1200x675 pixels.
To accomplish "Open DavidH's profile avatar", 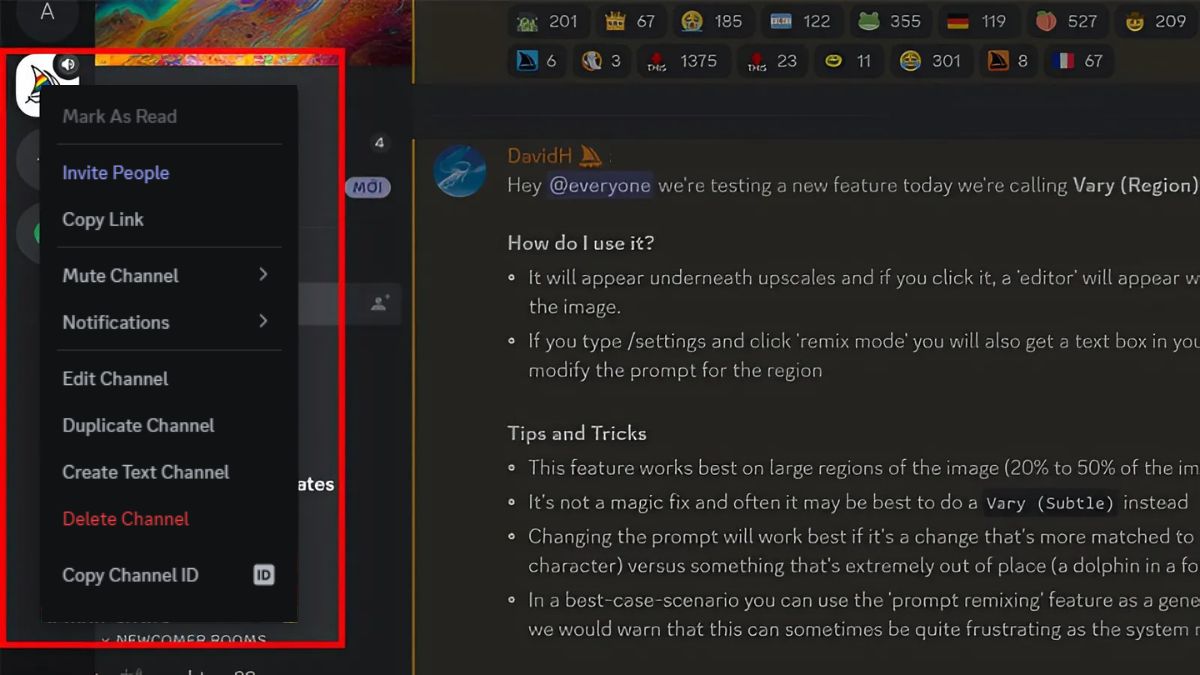I will [x=460, y=170].
